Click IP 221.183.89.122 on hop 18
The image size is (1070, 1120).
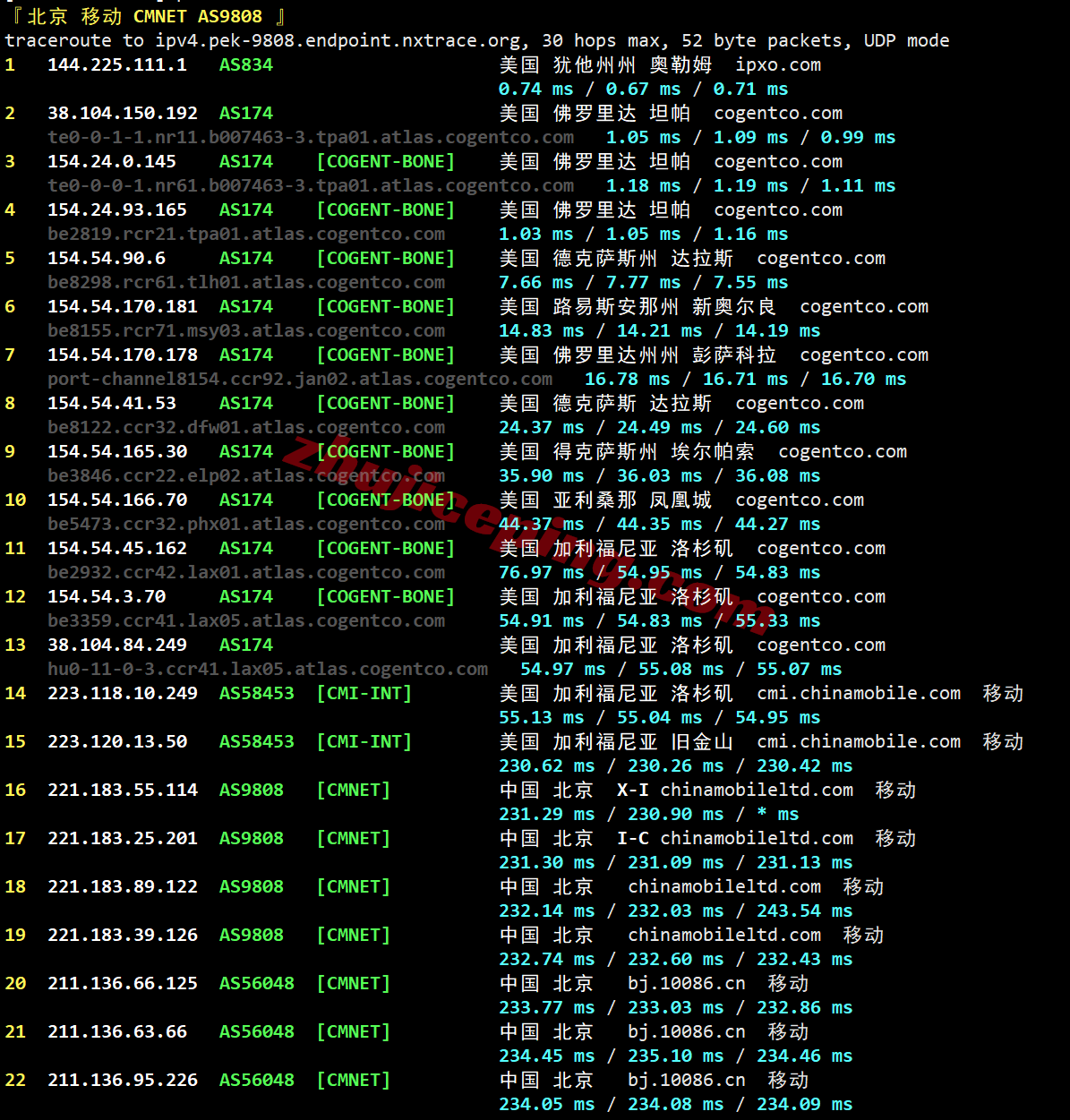(x=123, y=886)
